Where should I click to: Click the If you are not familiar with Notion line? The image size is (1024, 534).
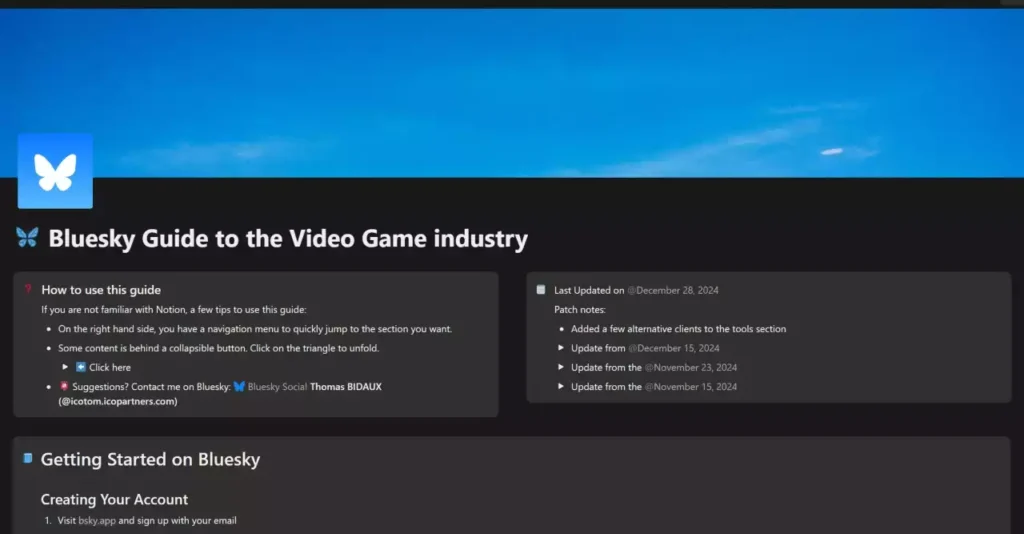pyautogui.click(x=174, y=309)
